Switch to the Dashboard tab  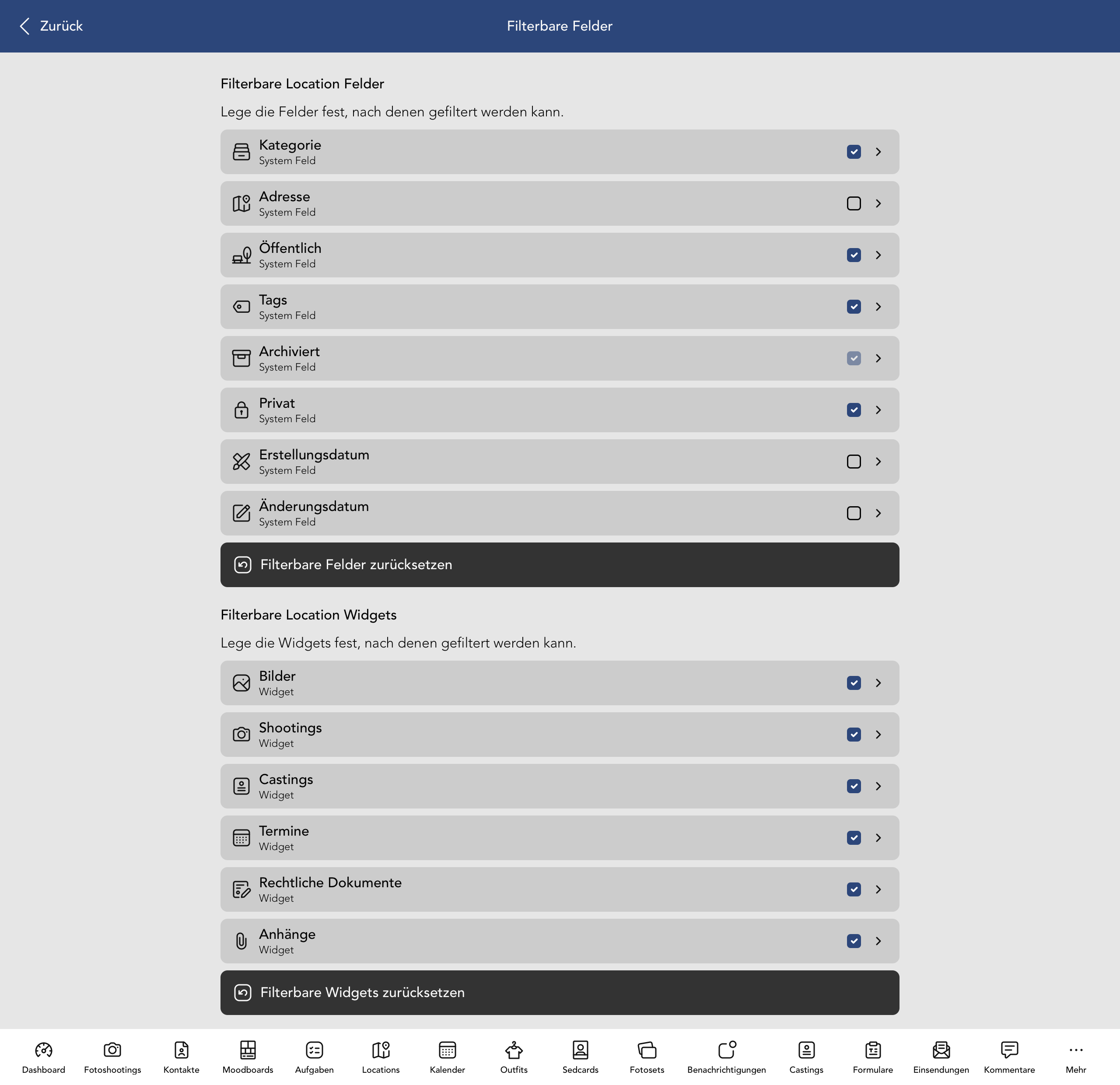tap(43, 1056)
